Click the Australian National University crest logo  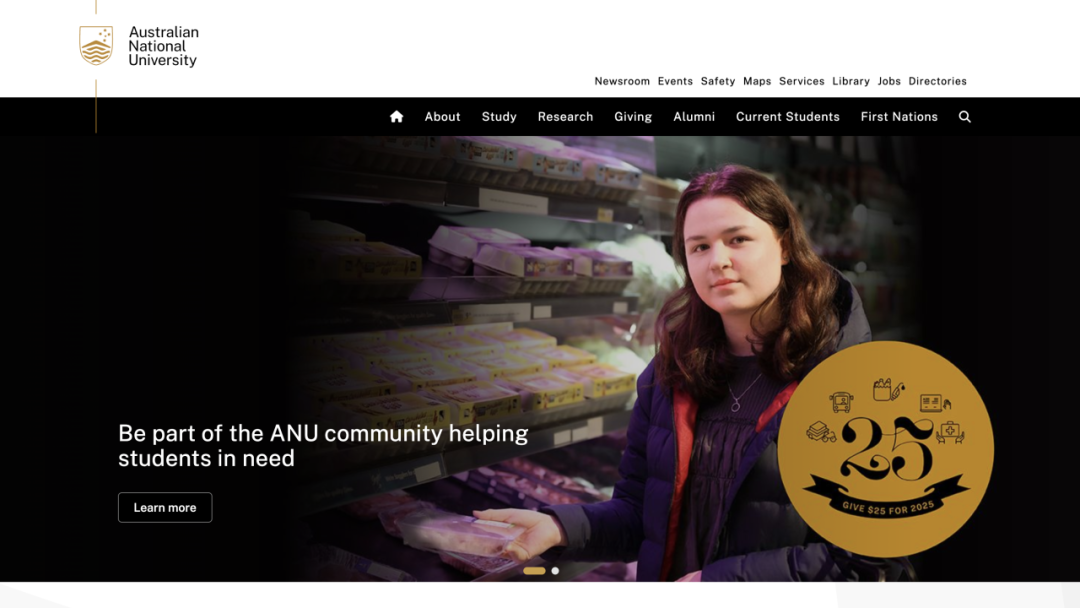(96, 45)
